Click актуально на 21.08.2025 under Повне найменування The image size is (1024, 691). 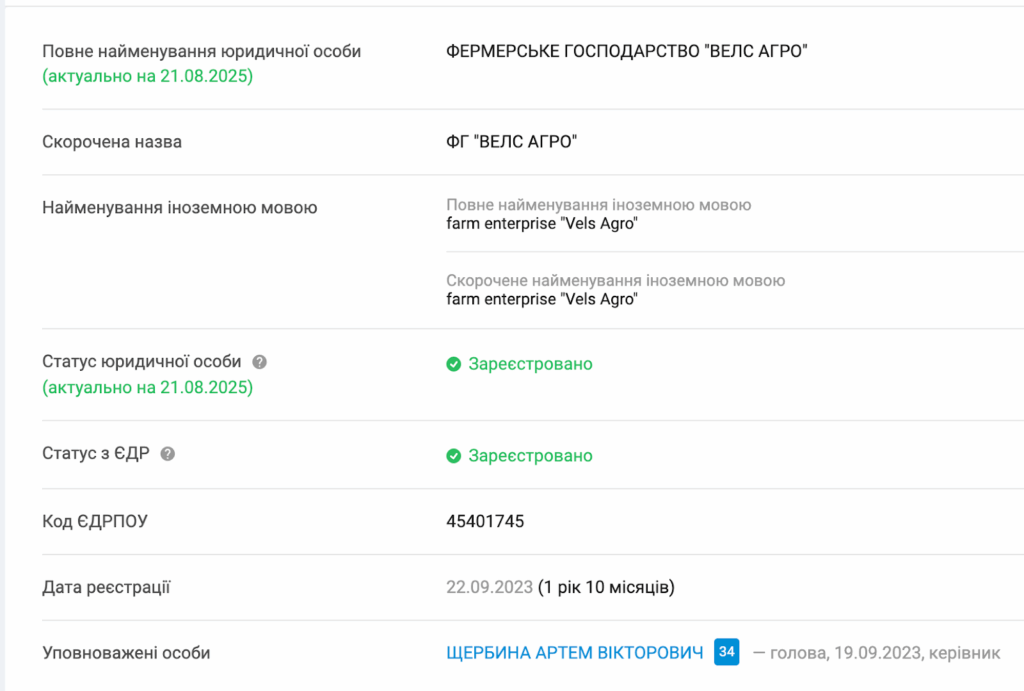(x=148, y=76)
